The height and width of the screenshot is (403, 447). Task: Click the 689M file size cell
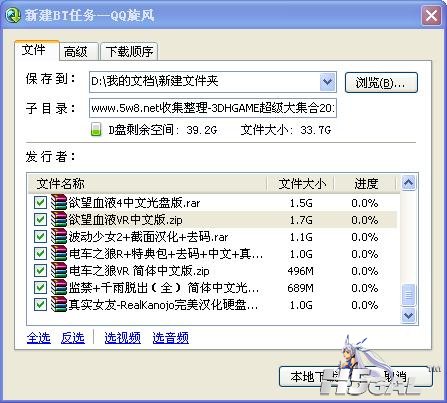tap(301, 288)
